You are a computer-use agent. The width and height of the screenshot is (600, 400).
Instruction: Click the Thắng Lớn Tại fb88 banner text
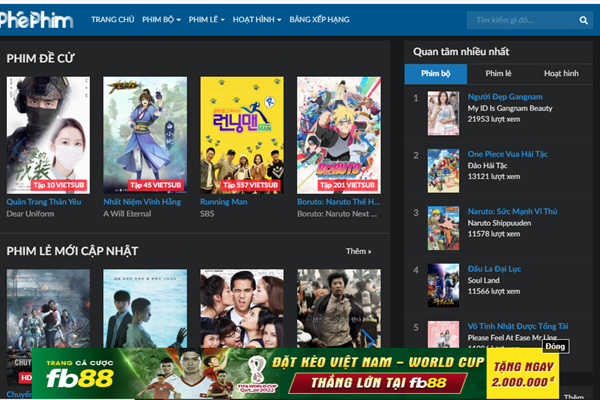(379, 382)
